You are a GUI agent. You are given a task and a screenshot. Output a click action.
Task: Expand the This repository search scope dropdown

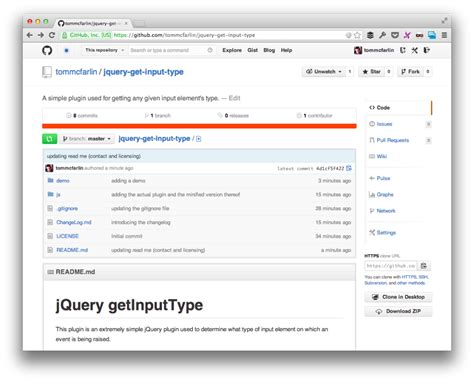click(x=104, y=50)
